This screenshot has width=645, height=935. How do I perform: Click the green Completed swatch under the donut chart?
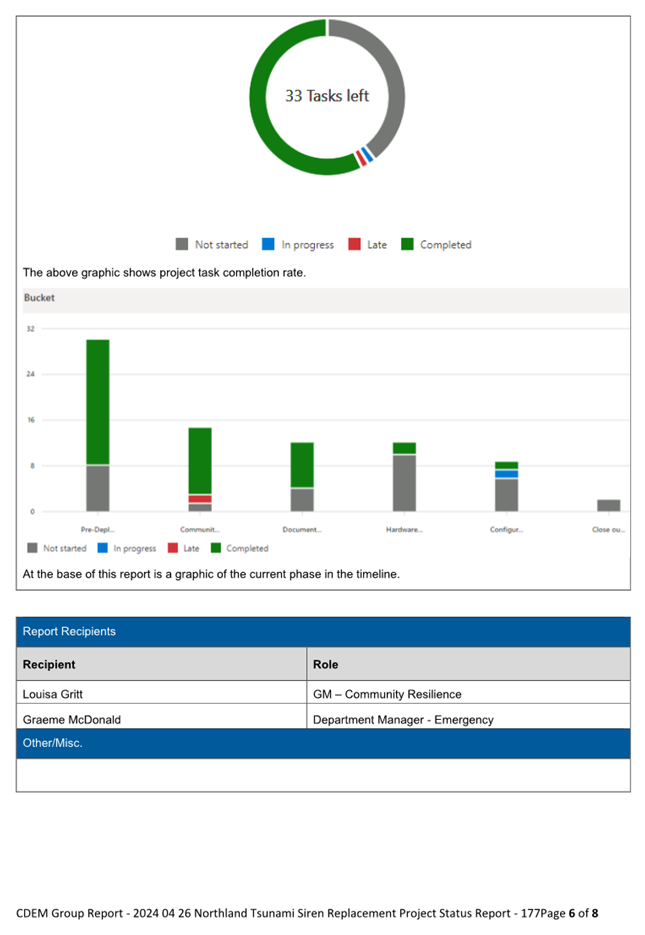coord(407,244)
